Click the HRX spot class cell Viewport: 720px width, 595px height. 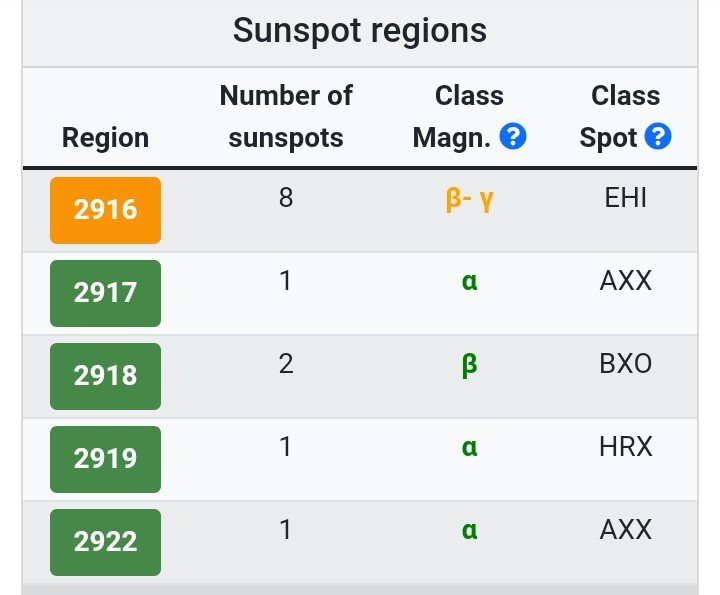click(x=625, y=447)
